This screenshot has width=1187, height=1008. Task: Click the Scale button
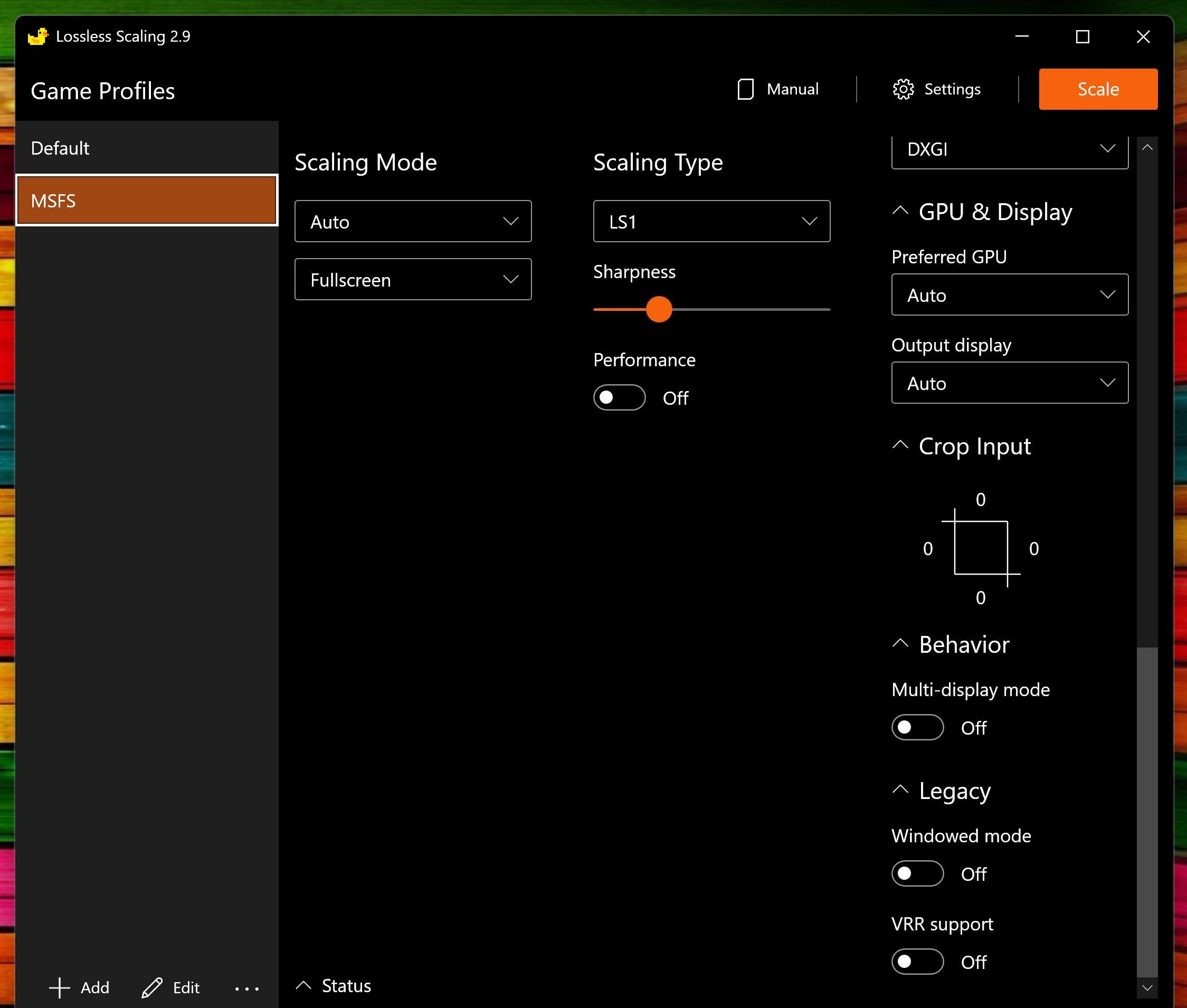click(1097, 89)
